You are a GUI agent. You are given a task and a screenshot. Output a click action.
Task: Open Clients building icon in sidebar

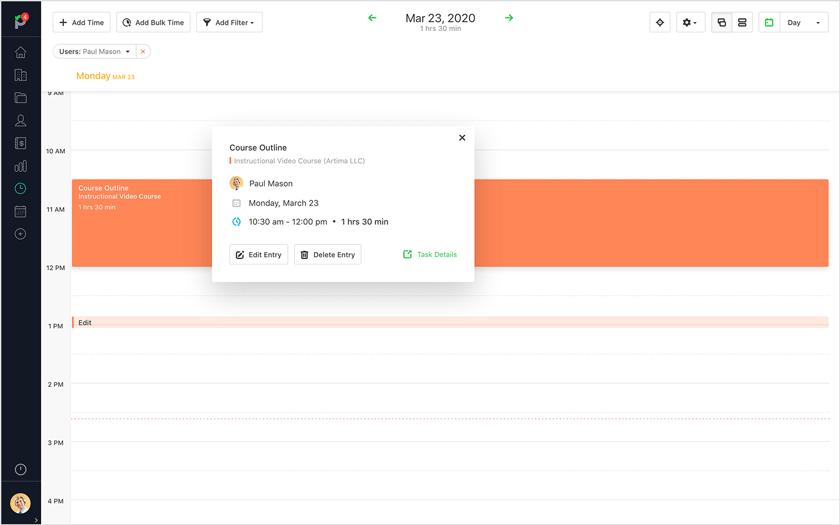pos(20,75)
